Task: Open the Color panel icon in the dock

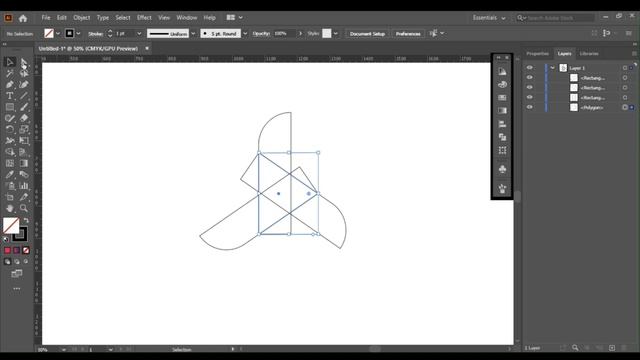Action: pos(502,84)
